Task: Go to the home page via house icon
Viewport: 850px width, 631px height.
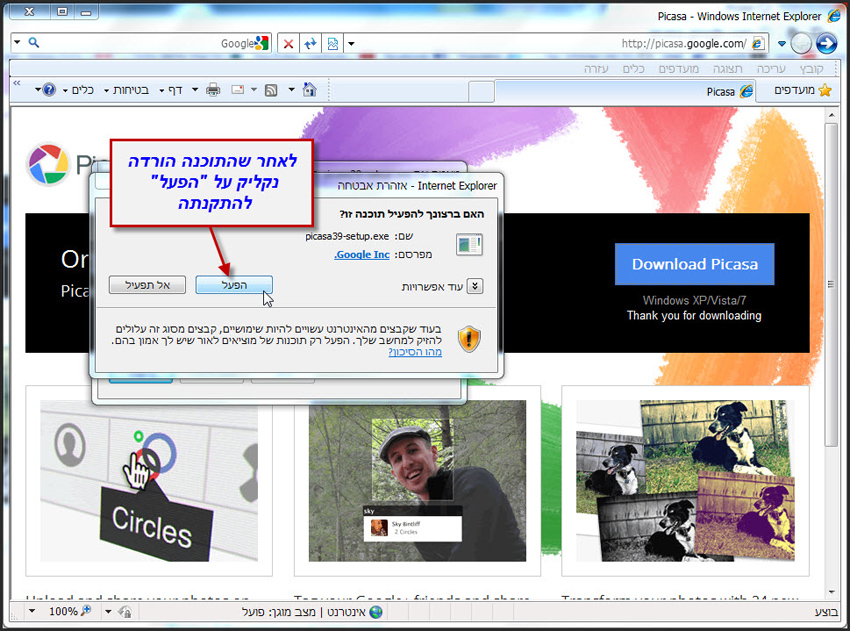Action: tap(310, 89)
